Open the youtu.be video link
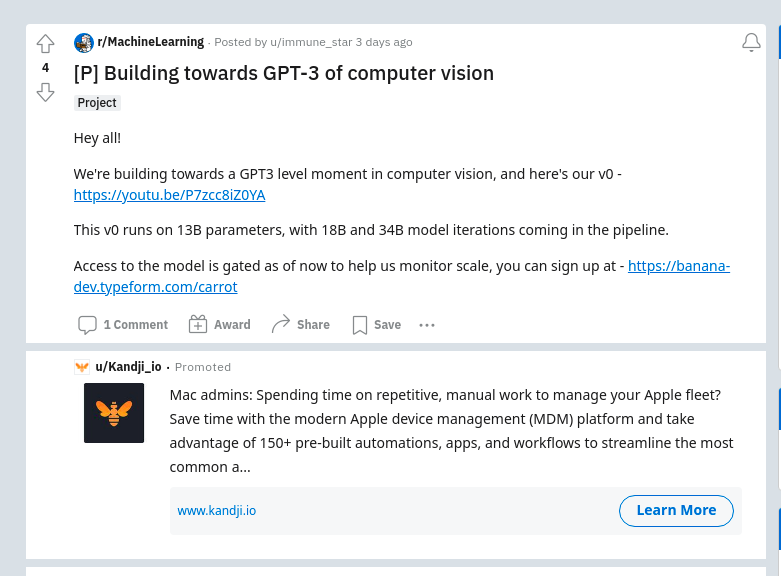Image resolution: width=781 pixels, height=576 pixels. [x=169, y=195]
